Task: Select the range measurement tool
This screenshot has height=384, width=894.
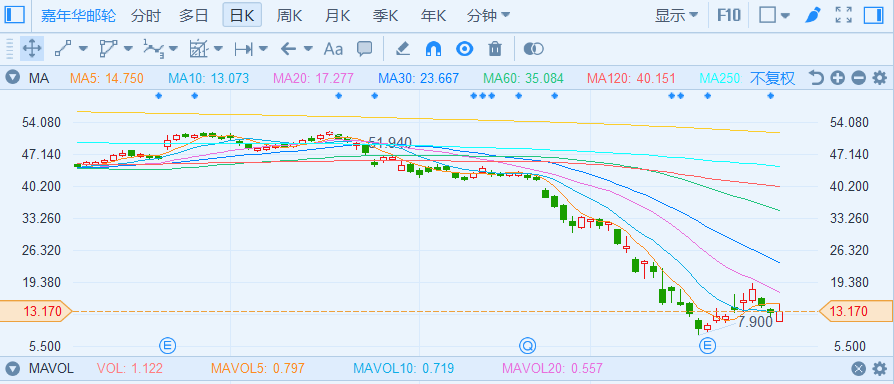Action: click(243, 49)
